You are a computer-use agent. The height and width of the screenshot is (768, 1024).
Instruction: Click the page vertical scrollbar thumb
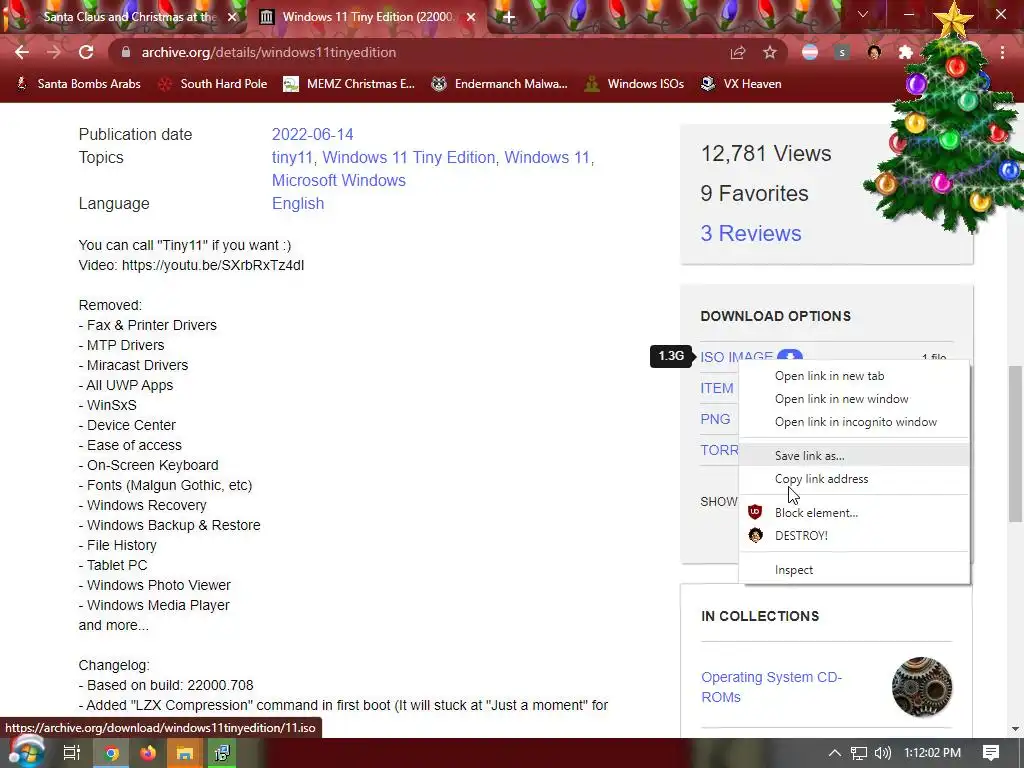pos(1015,444)
